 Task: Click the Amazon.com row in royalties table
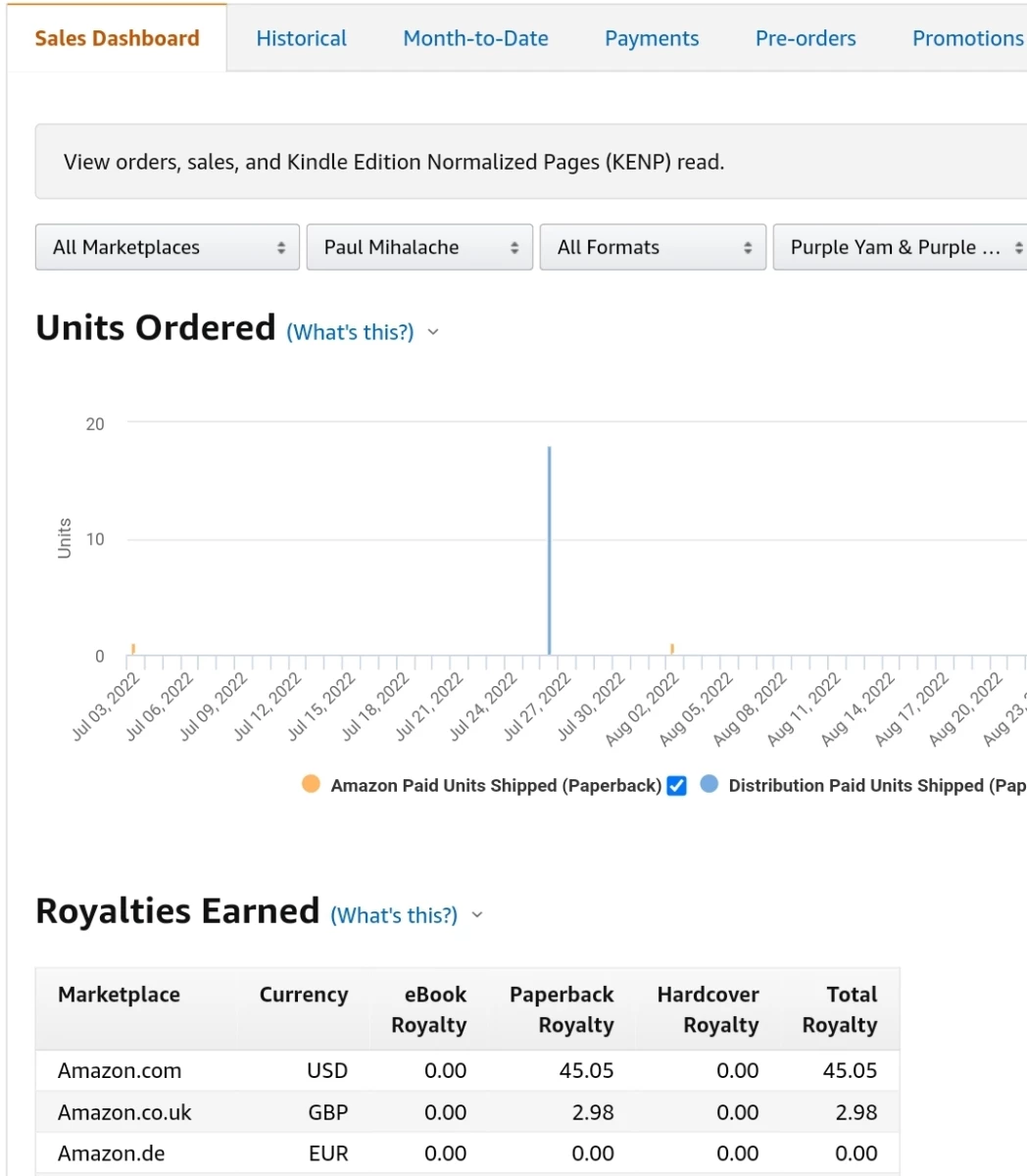coord(467,1070)
